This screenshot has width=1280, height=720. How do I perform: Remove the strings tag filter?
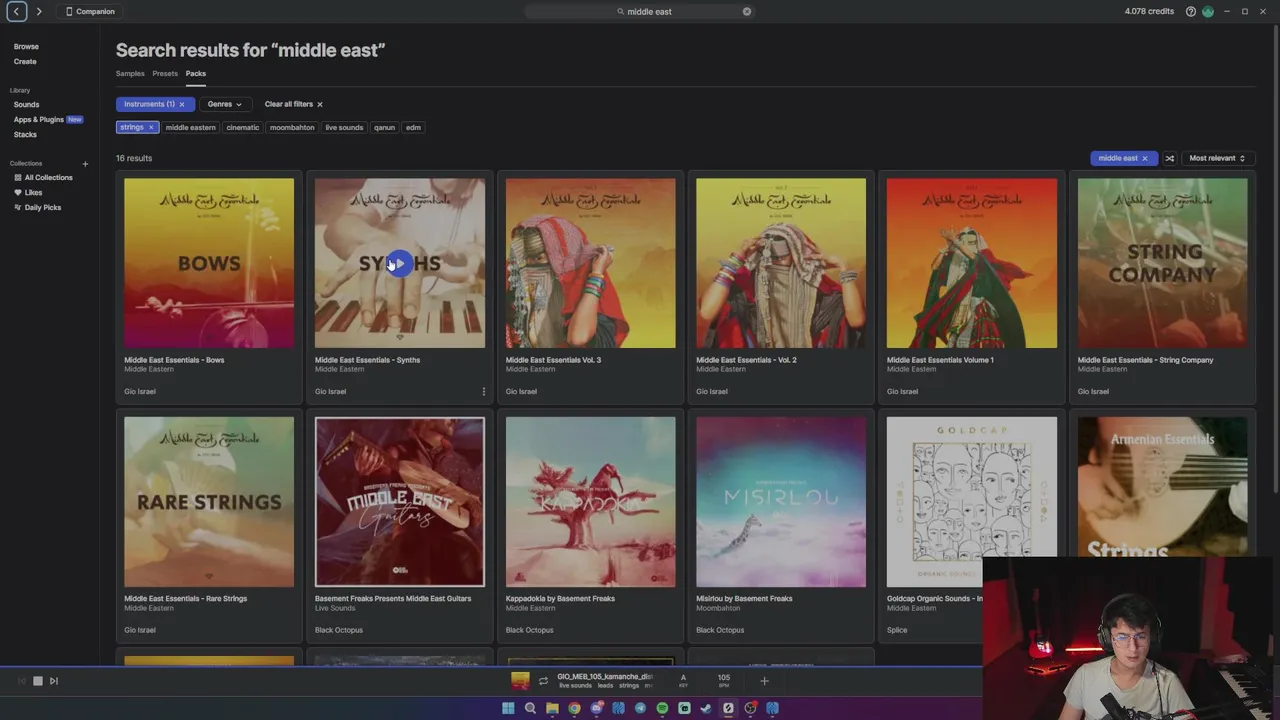pyautogui.click(x=151, y=127)
